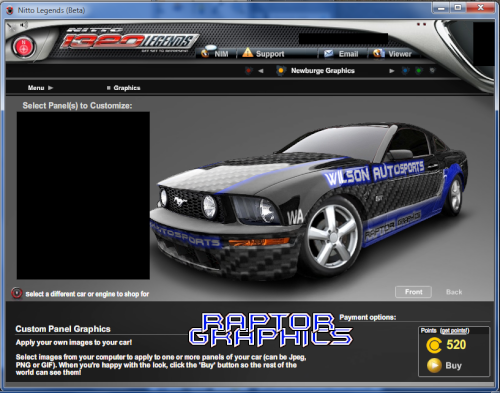Show the Front view of the car
This screenshot has height=393, width=500.
(413, 292)
